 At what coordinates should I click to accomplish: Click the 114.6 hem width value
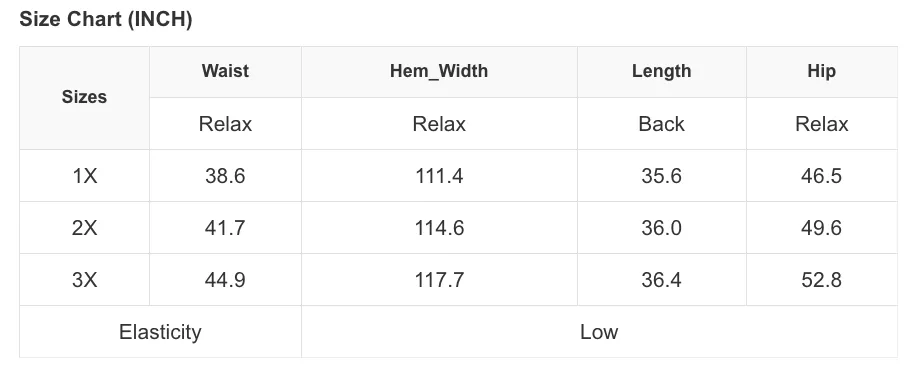[x=439, y=228]
